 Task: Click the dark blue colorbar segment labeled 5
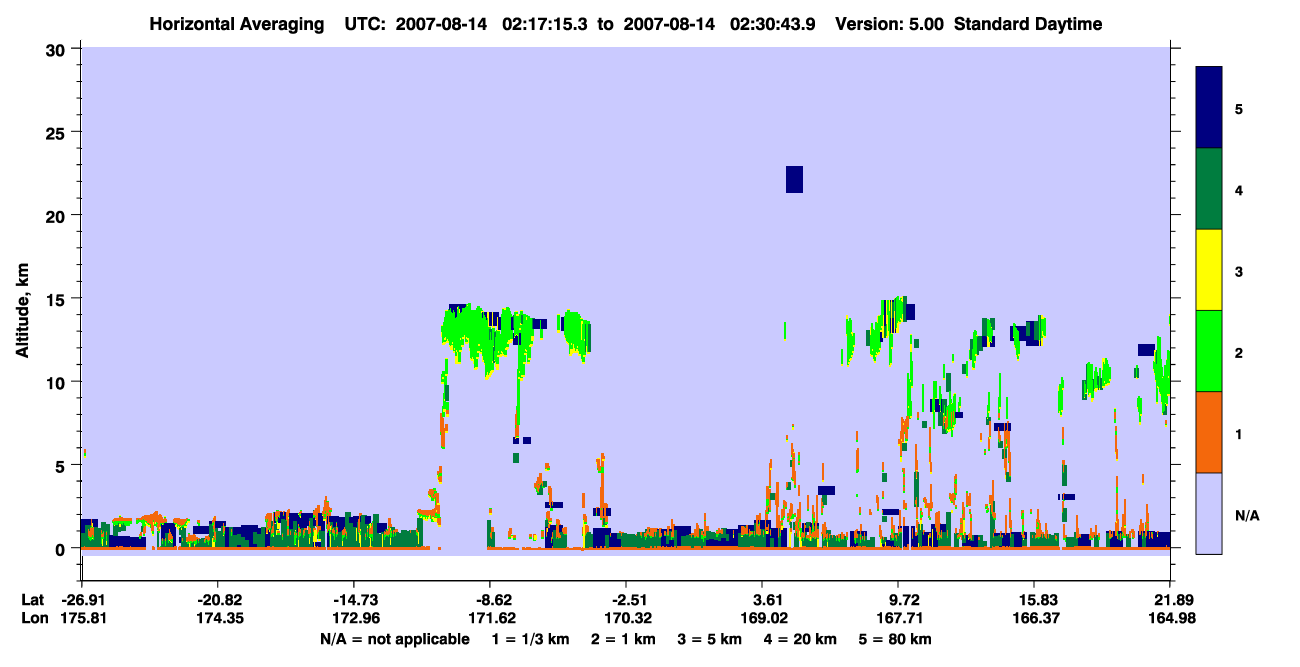tap(1209, 108)
